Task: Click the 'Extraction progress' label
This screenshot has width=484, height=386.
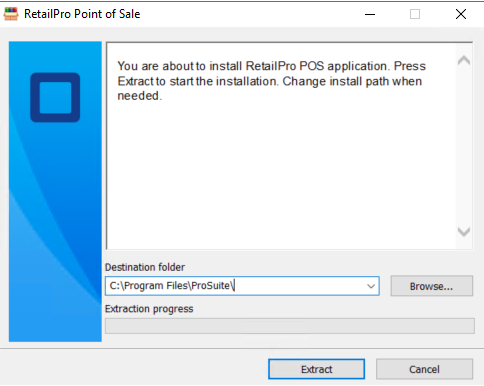Action: click(149, 309)
